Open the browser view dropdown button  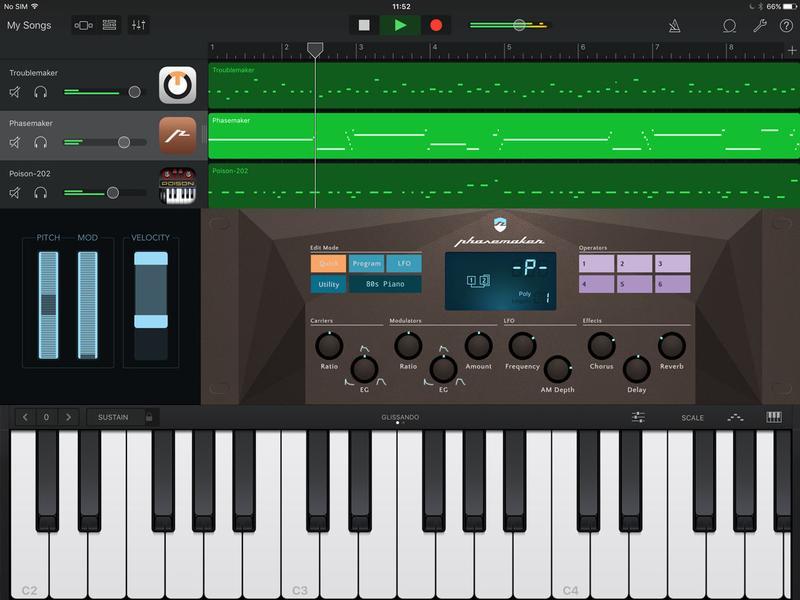(84, 25)
